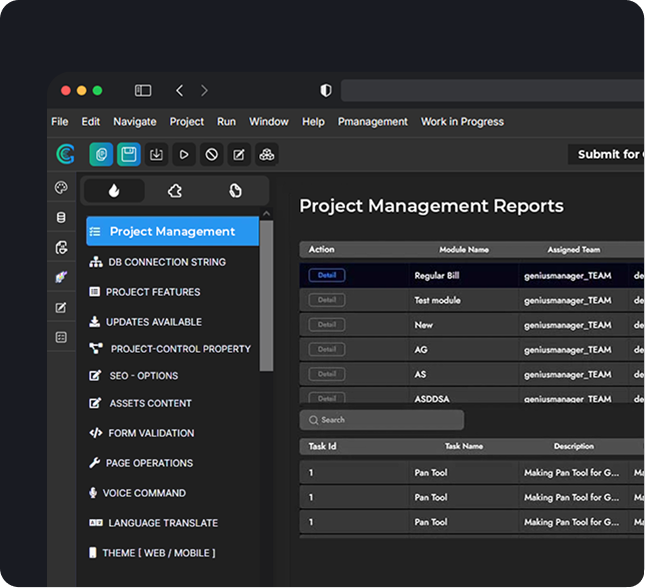Click the edit note icon in left rail
The image size is (645, 588).
(61, 307)
